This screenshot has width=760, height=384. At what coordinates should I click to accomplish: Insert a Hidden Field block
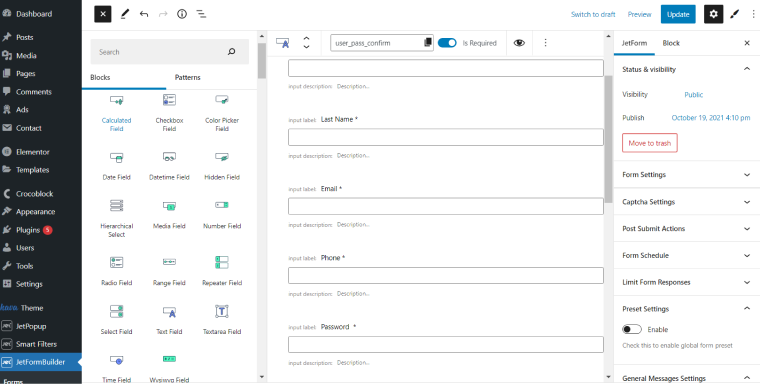(222, 166)
